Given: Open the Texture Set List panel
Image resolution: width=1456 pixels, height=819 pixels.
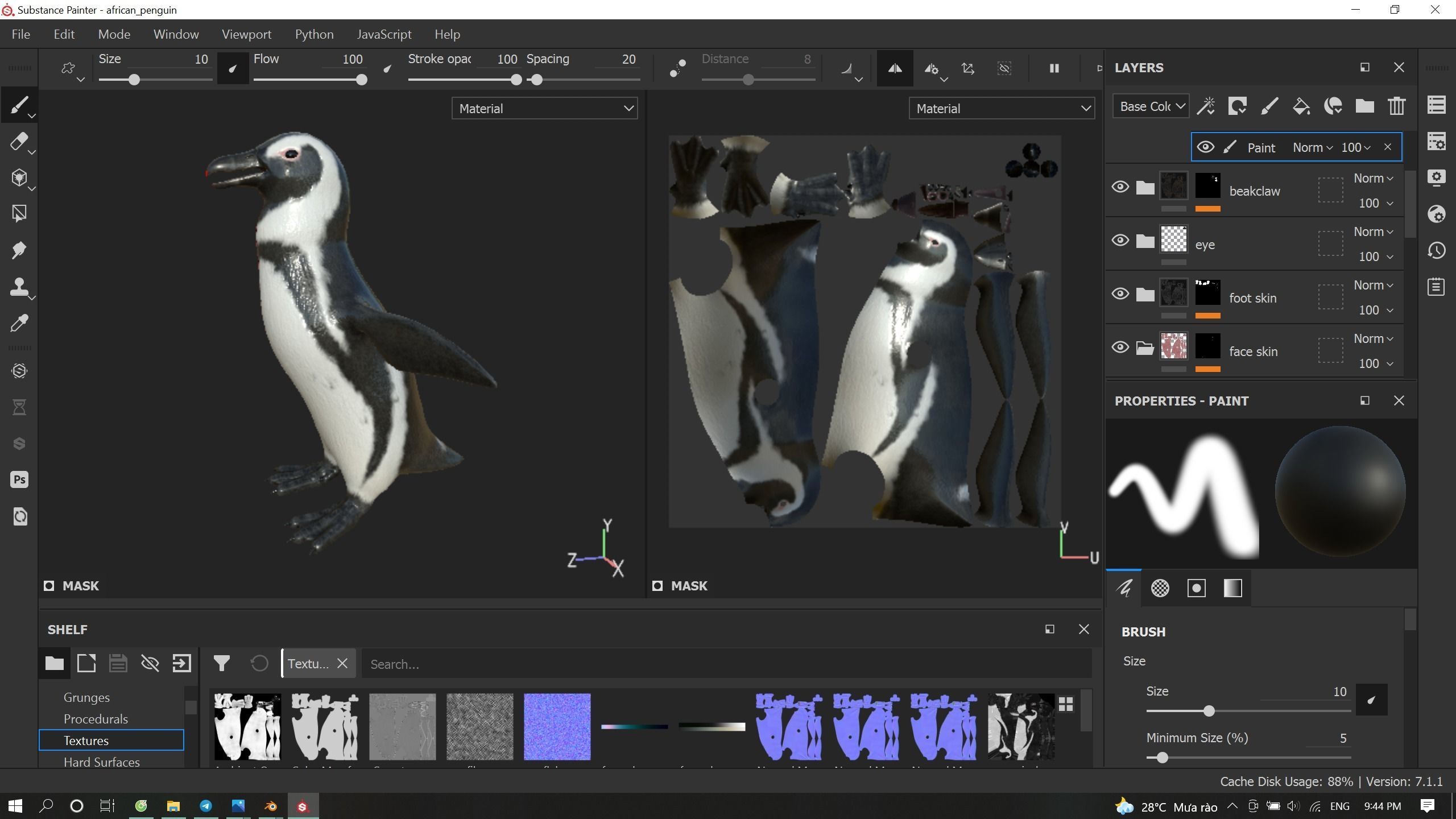Looking at the screenshot, I should (1437, 105).
